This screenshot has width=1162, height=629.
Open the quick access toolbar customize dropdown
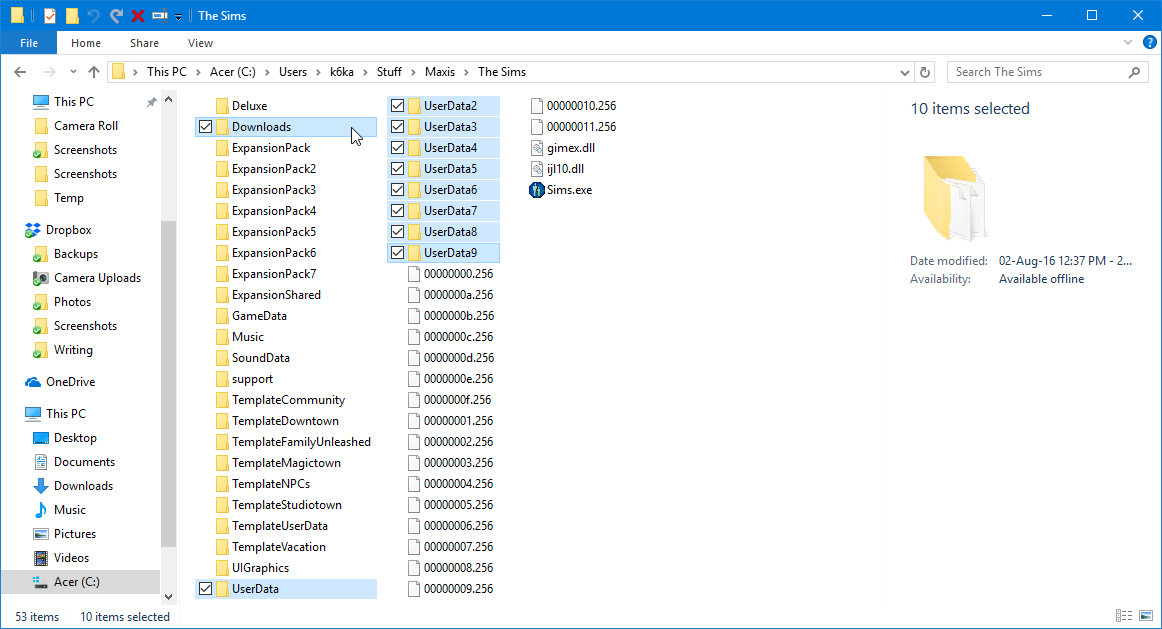pos(179,16)
